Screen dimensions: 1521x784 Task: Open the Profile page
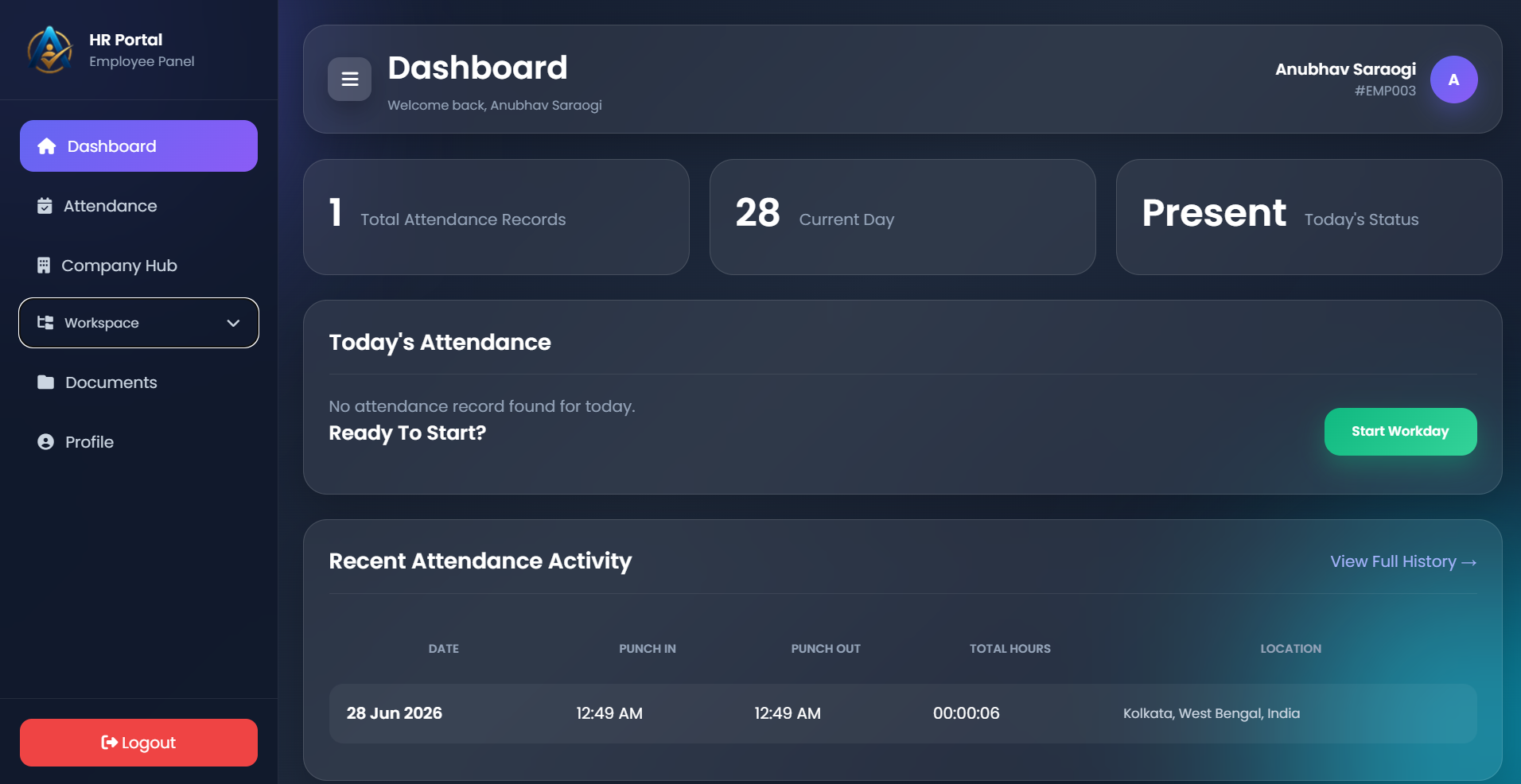(138, 442)
